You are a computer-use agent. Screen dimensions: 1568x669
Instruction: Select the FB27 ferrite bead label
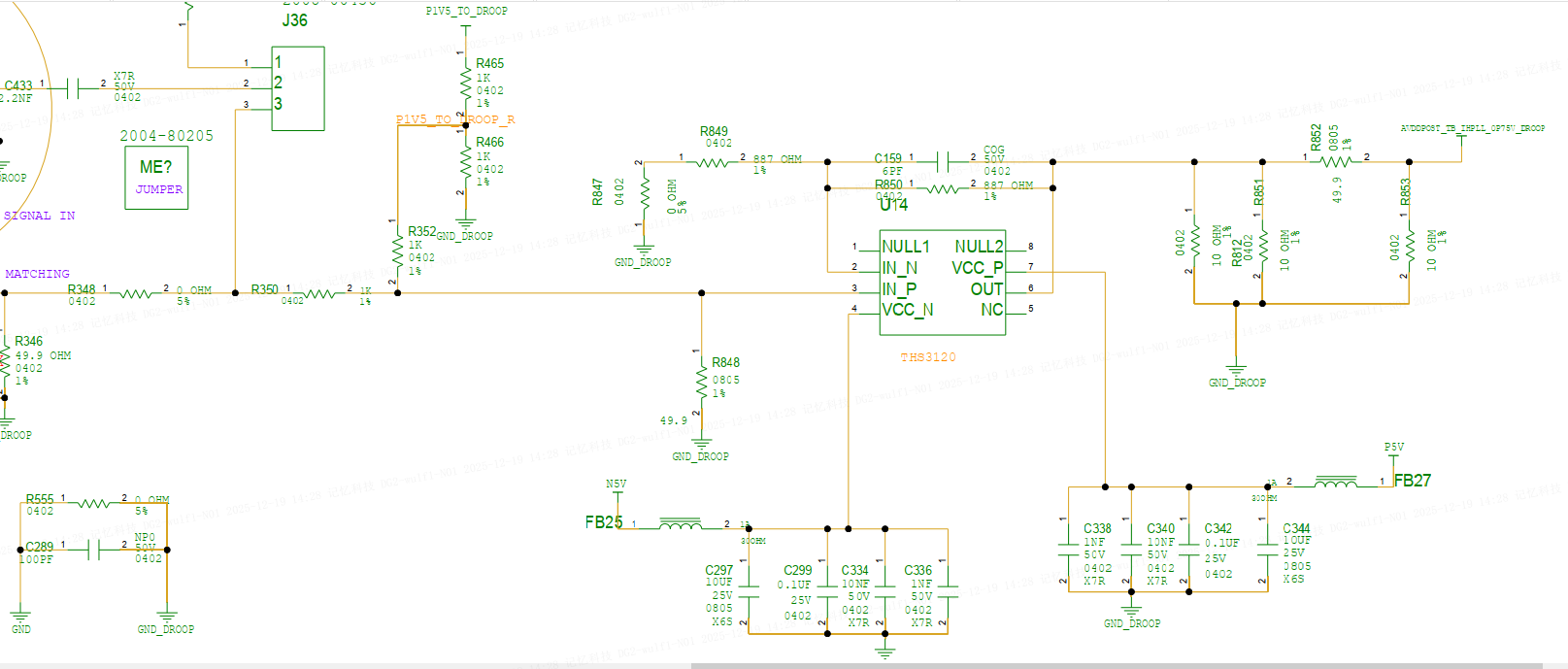coord(1413,481)
